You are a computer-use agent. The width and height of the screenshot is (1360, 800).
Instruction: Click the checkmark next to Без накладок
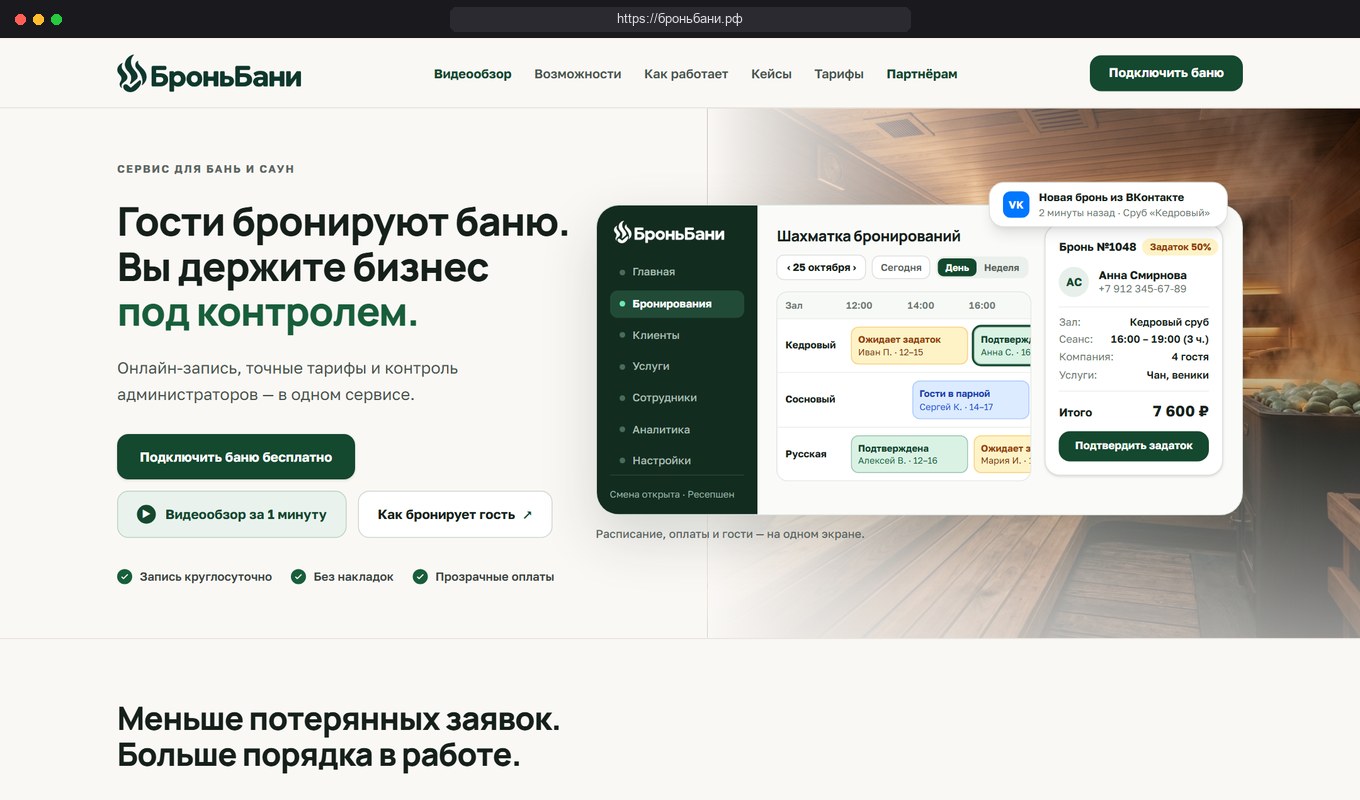click(298, 577)
